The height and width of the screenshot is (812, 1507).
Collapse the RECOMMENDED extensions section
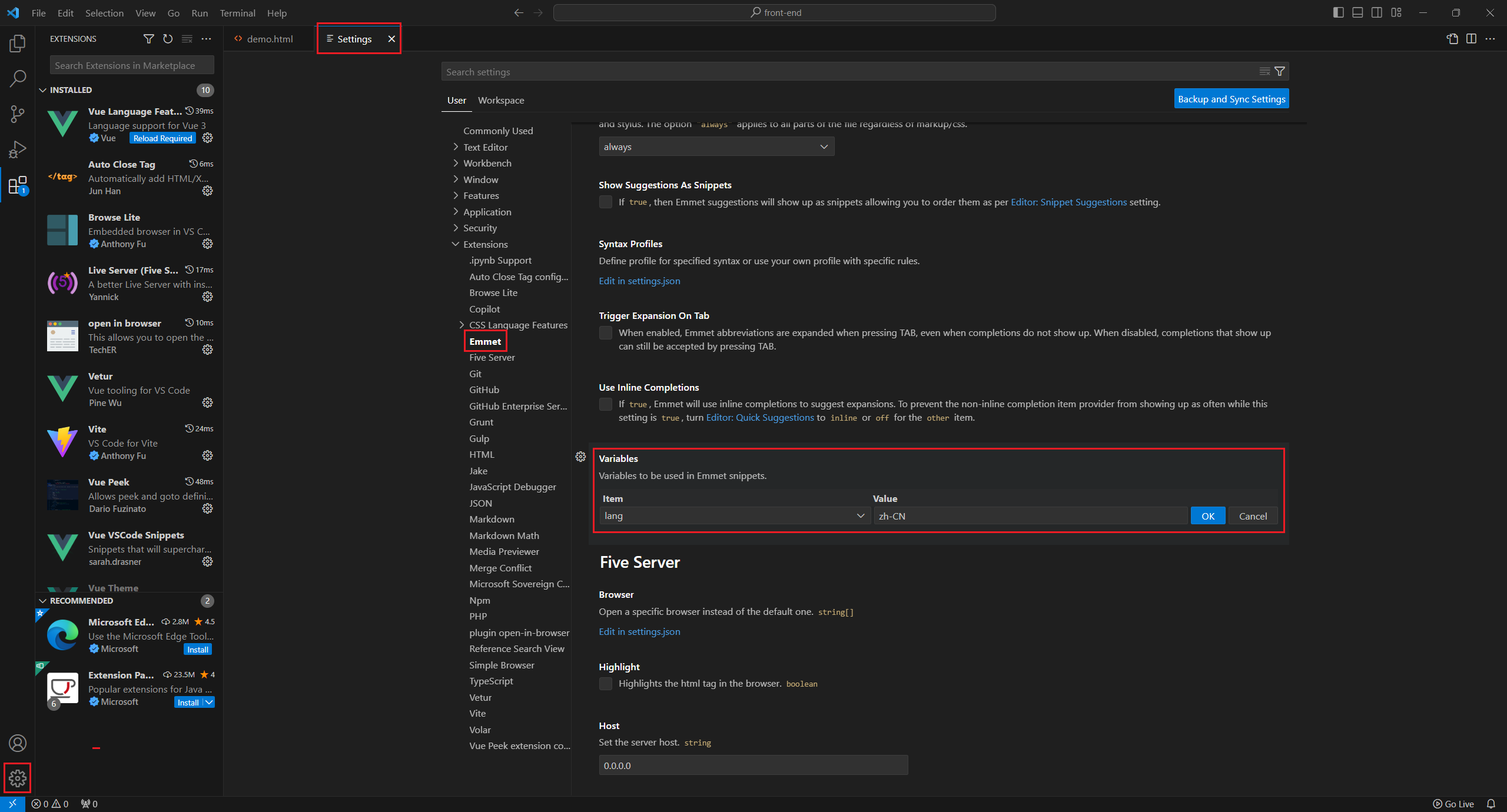tap(42, 601)
